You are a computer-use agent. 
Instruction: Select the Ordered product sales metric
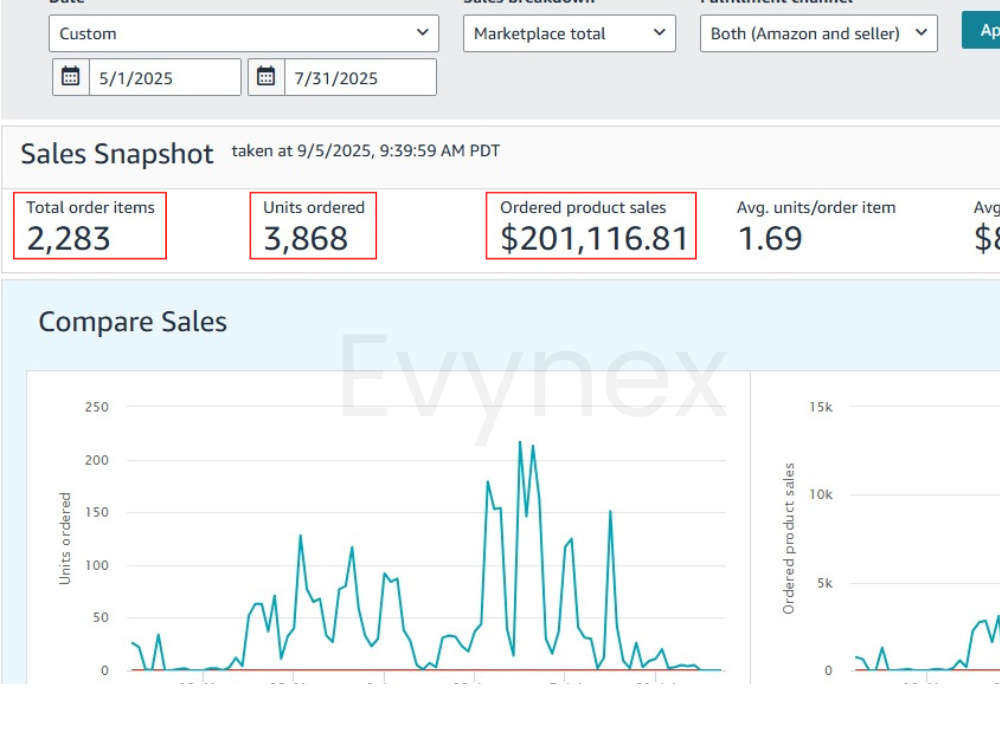591,226
